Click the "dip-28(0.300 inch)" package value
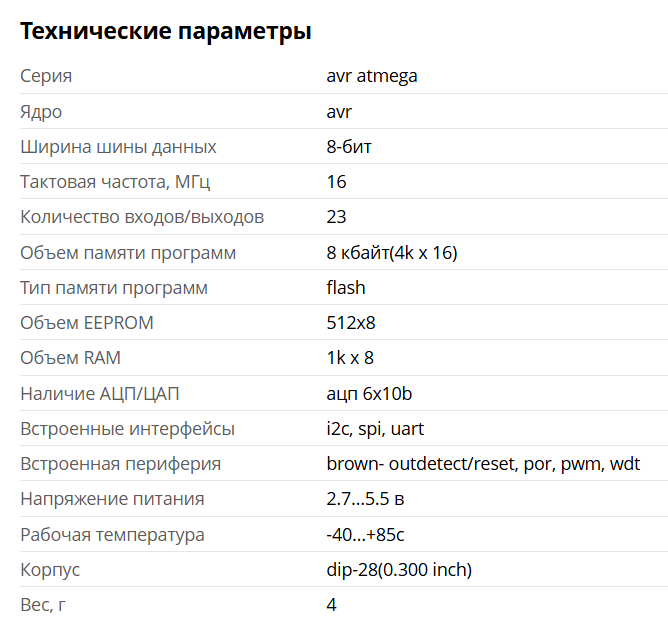 pos(399,570)
